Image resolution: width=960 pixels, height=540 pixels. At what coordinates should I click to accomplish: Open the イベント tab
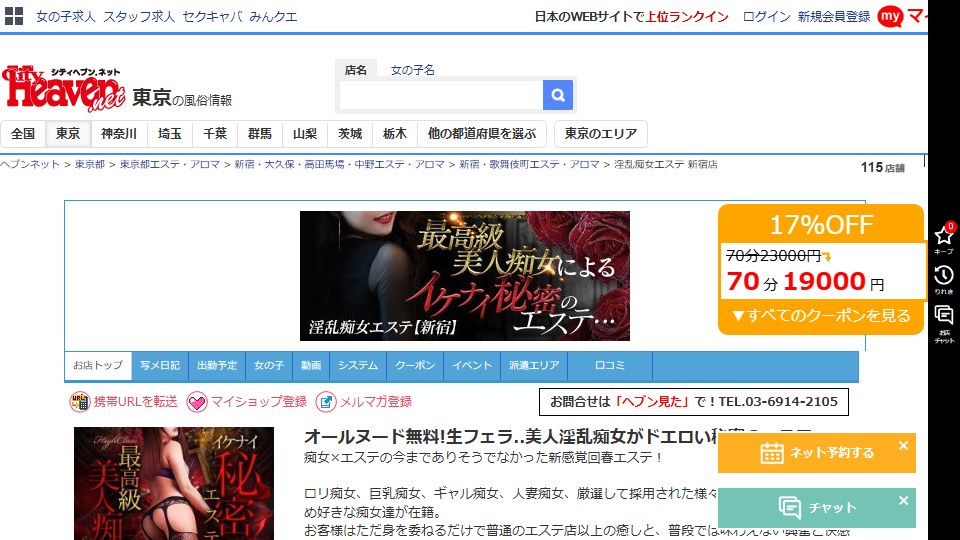point(472,366)
